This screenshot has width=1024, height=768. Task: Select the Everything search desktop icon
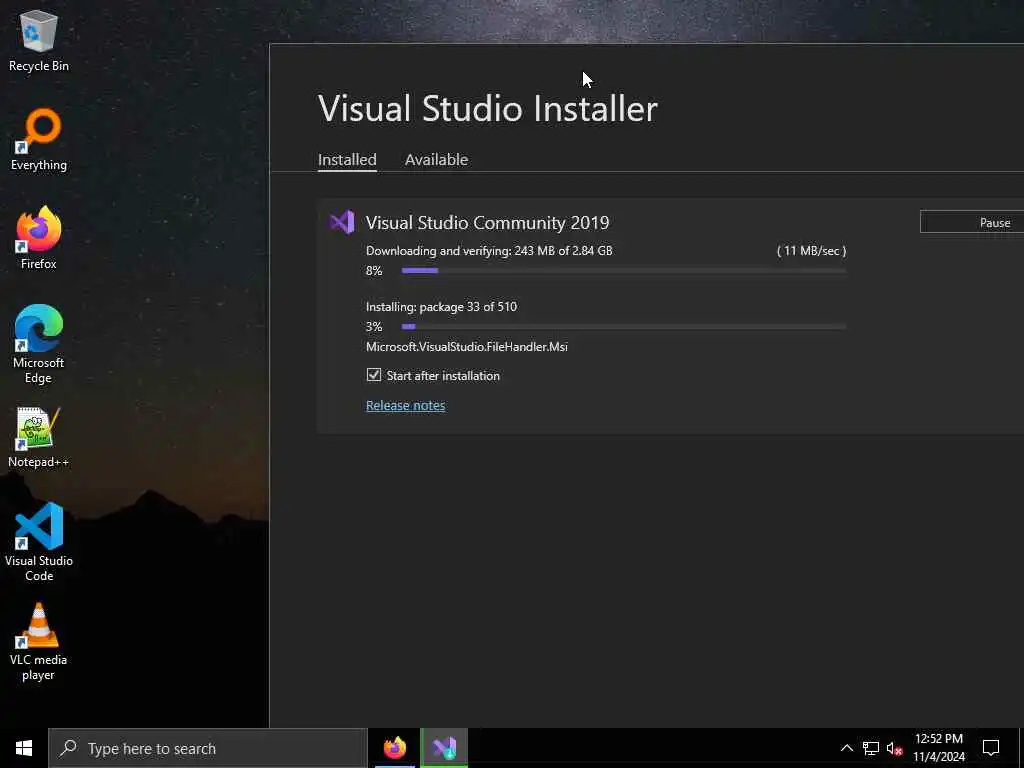click(39, 140)
